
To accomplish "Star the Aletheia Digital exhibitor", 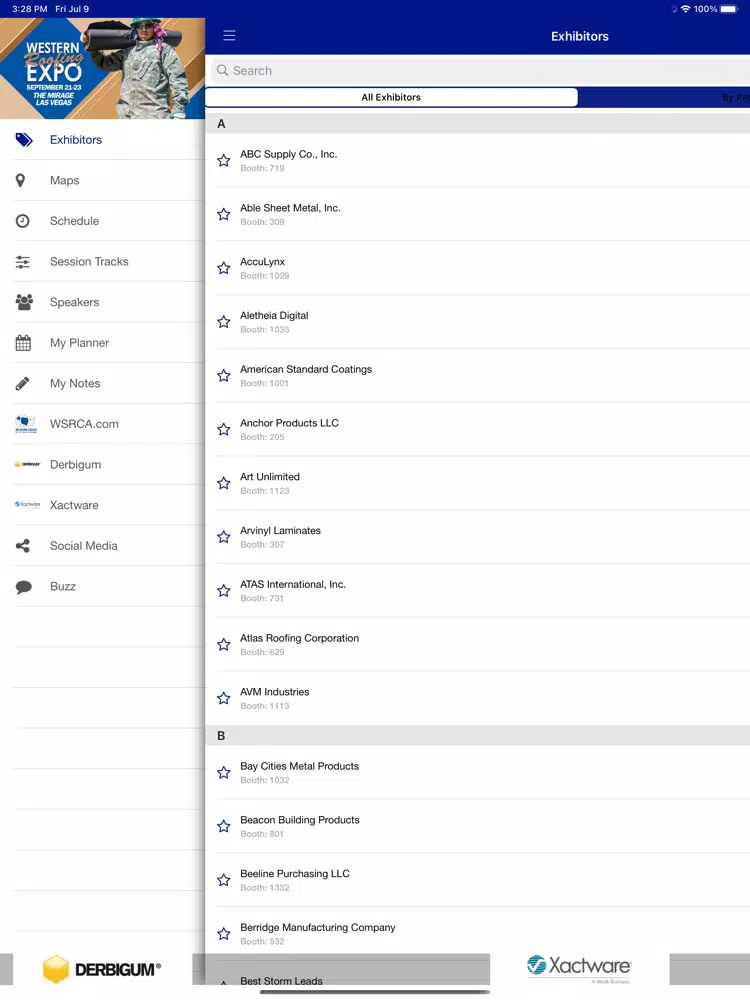I will click(223, 322).
